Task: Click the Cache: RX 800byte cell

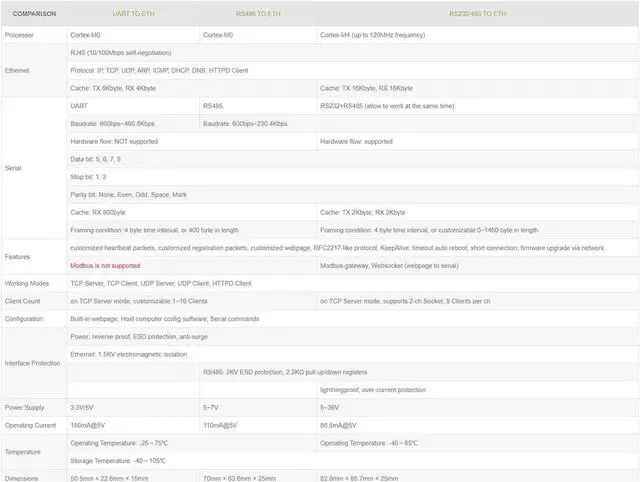Action: [x=192, y=213]
